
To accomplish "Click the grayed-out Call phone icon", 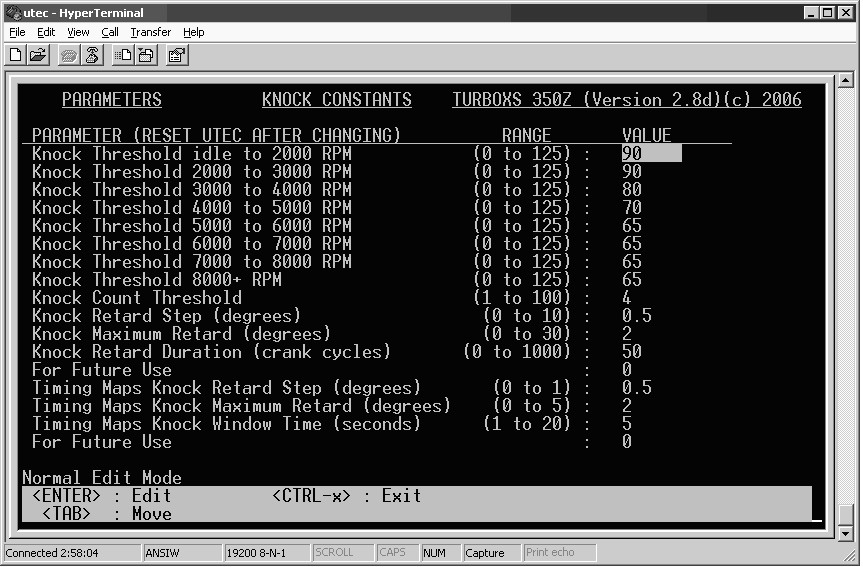I will tap(69, 56).
